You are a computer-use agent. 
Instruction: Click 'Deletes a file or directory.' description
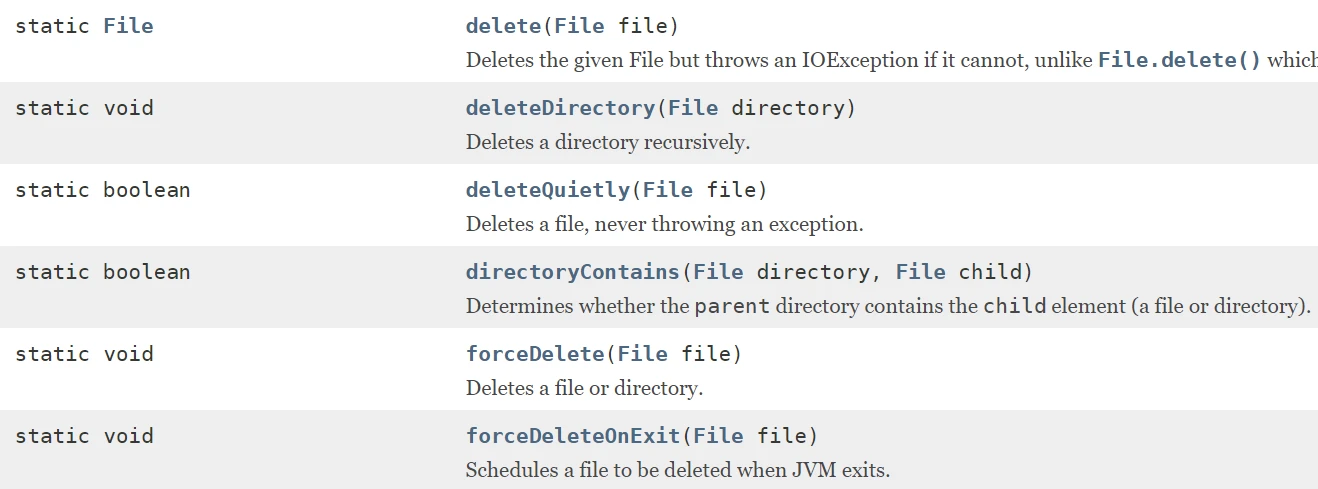coord(584,388)
